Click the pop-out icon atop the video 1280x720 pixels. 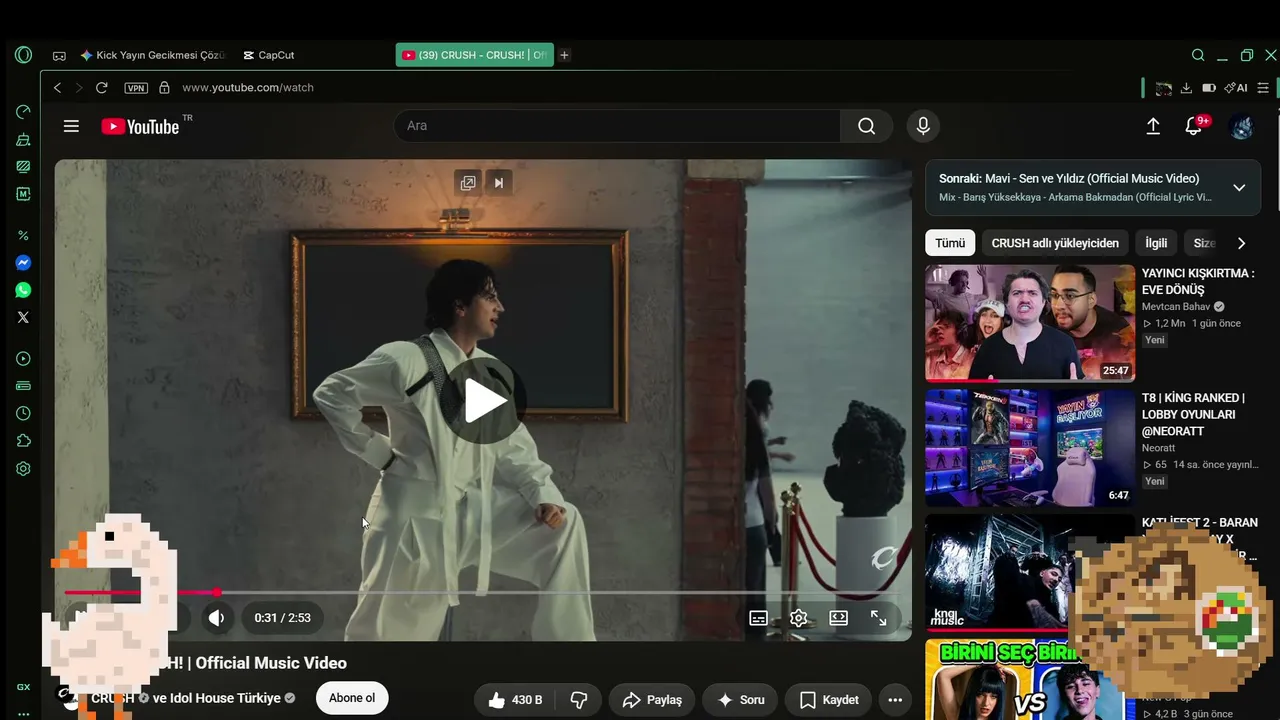(x=468, y=182)
